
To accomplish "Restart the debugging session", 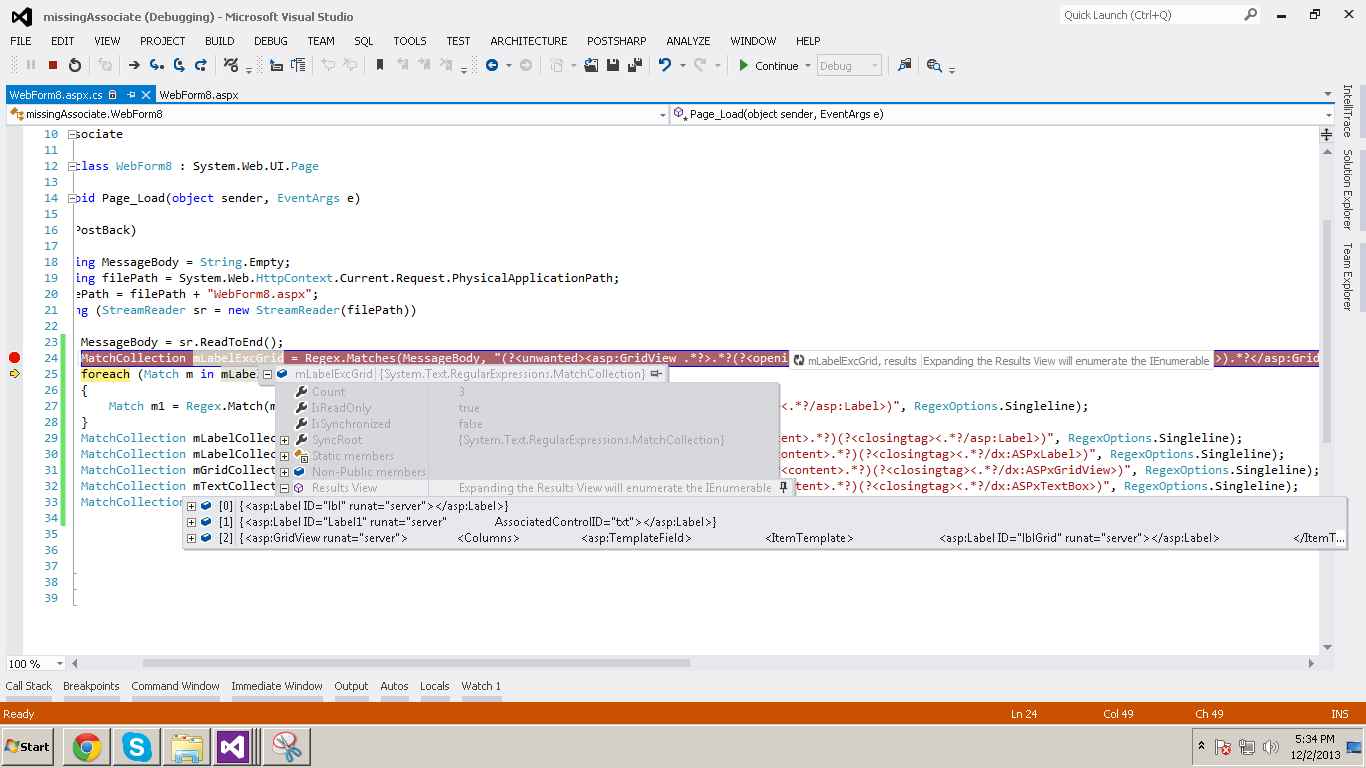I will (x=75, y=65).
